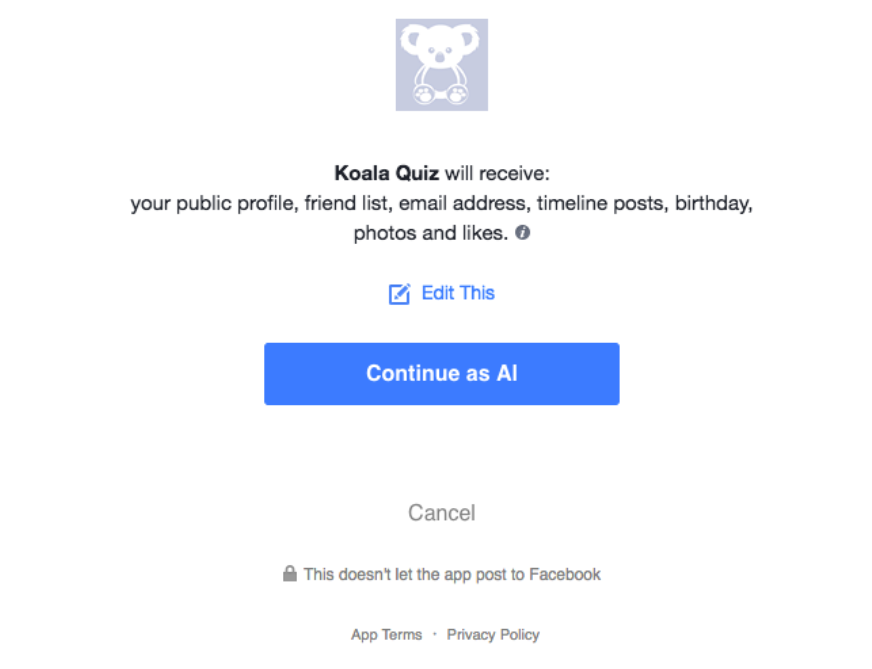Screen dimensions: 872x669
Task: Click the info icon after 'likes'
Action: [x=522, y=233]
